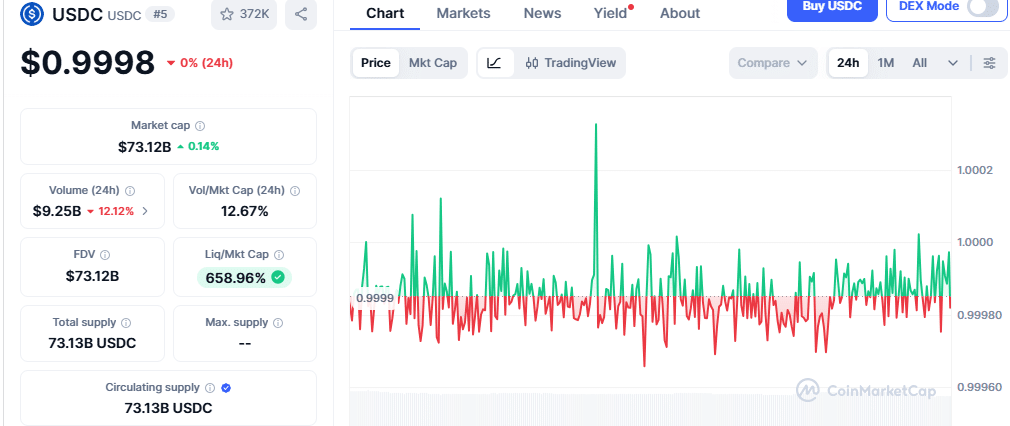Show Vol/Mkt Cap (24h) info icon
The image size is (1010, 426).
pos(295,191)
